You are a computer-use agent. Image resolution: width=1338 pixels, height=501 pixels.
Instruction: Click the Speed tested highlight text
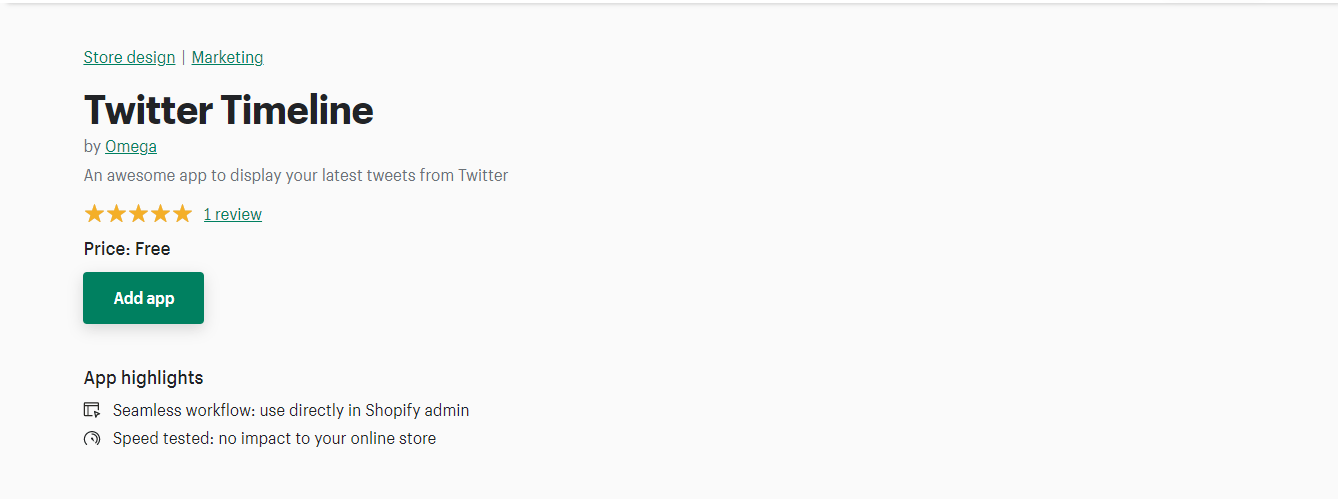[x=274, y=438]
